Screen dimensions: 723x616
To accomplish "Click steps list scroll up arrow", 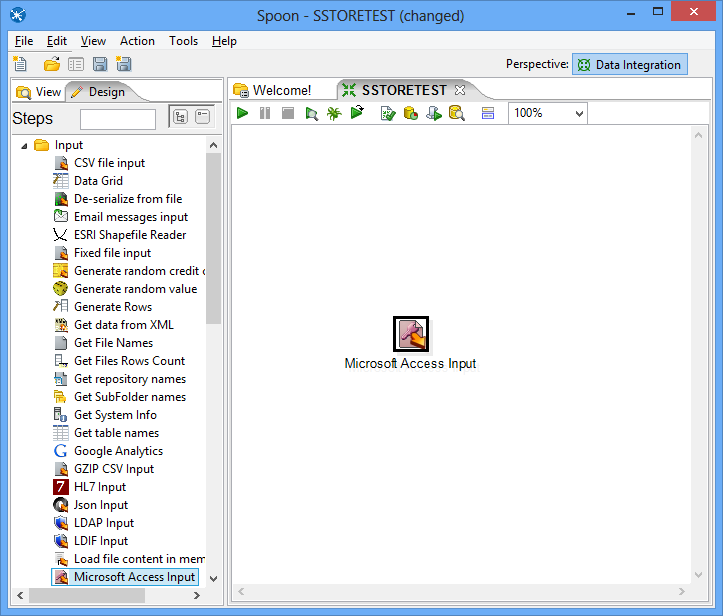I will click(x=213, y=145).
